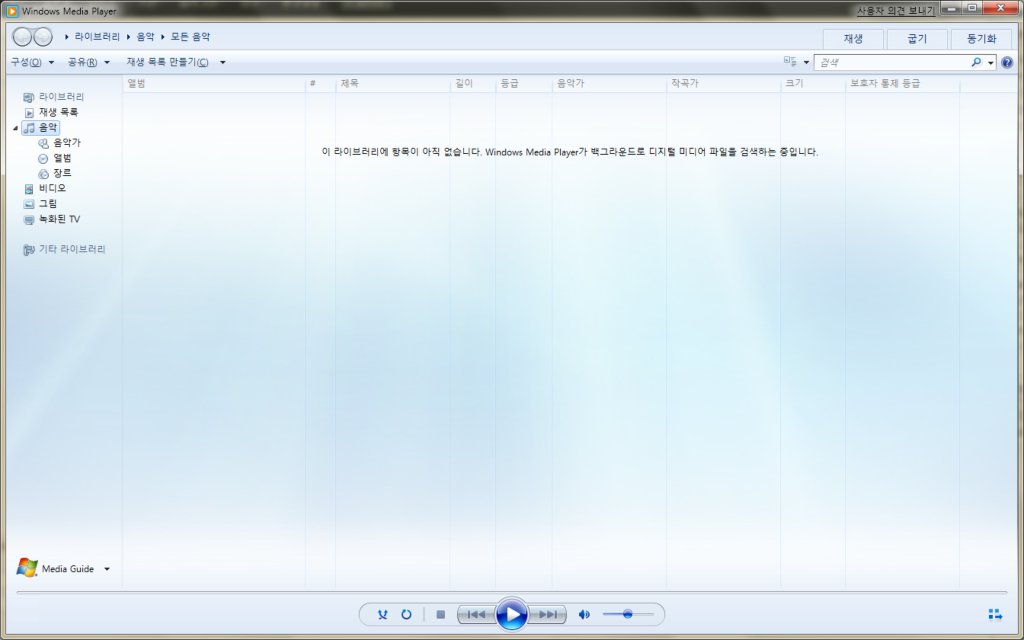Open the help question mark icon

1007,63
